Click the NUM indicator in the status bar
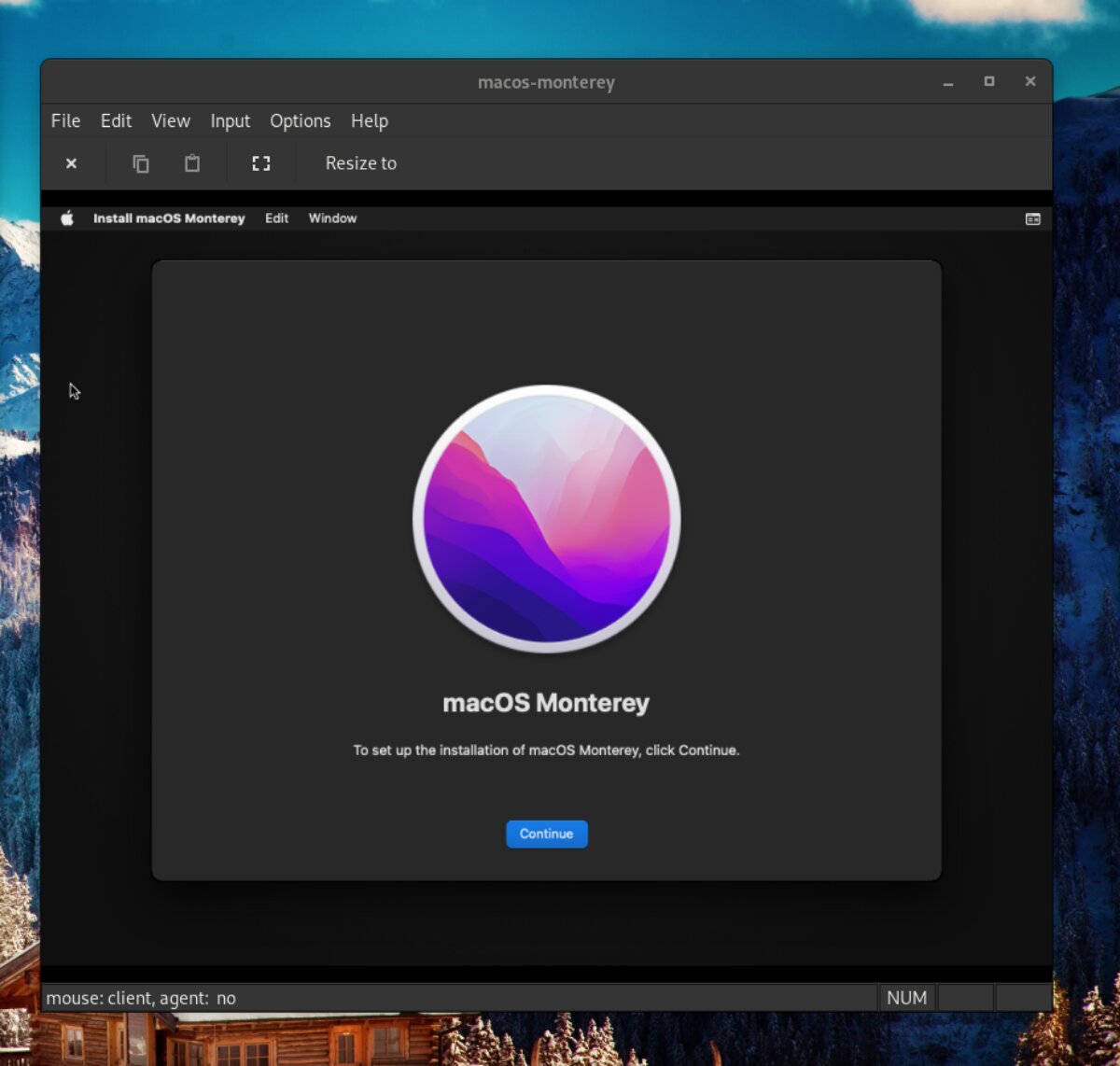The width and height of the screenshot is (1120, 1066). click(907, 998)
